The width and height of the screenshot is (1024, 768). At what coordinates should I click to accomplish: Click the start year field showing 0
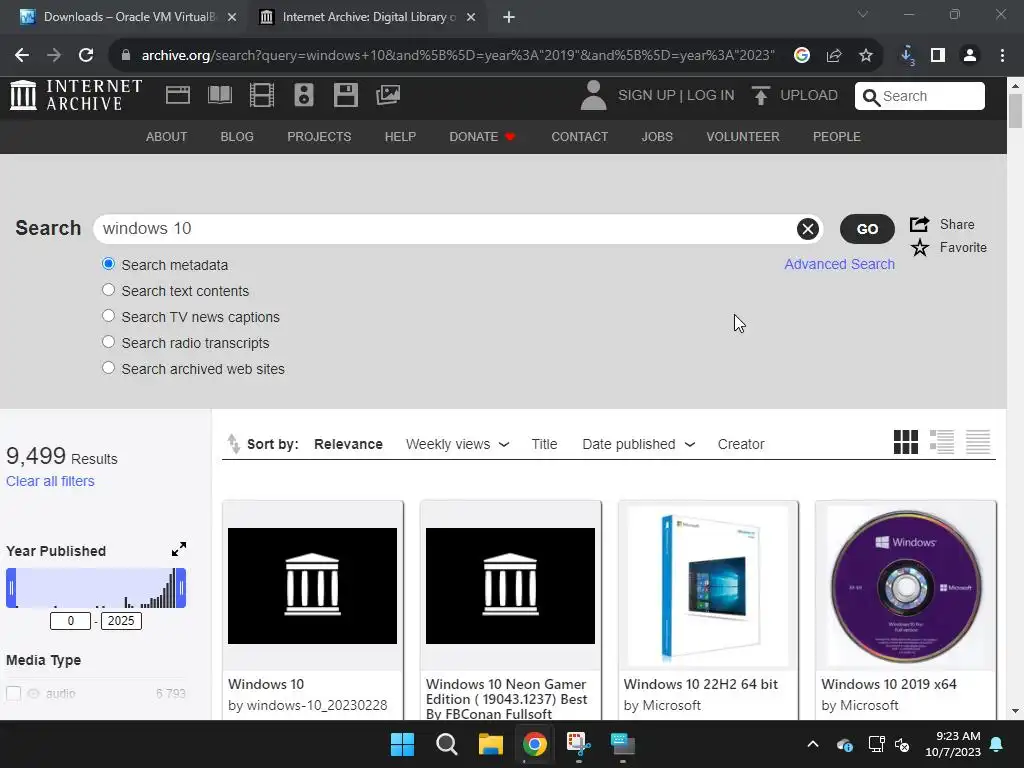71,620
